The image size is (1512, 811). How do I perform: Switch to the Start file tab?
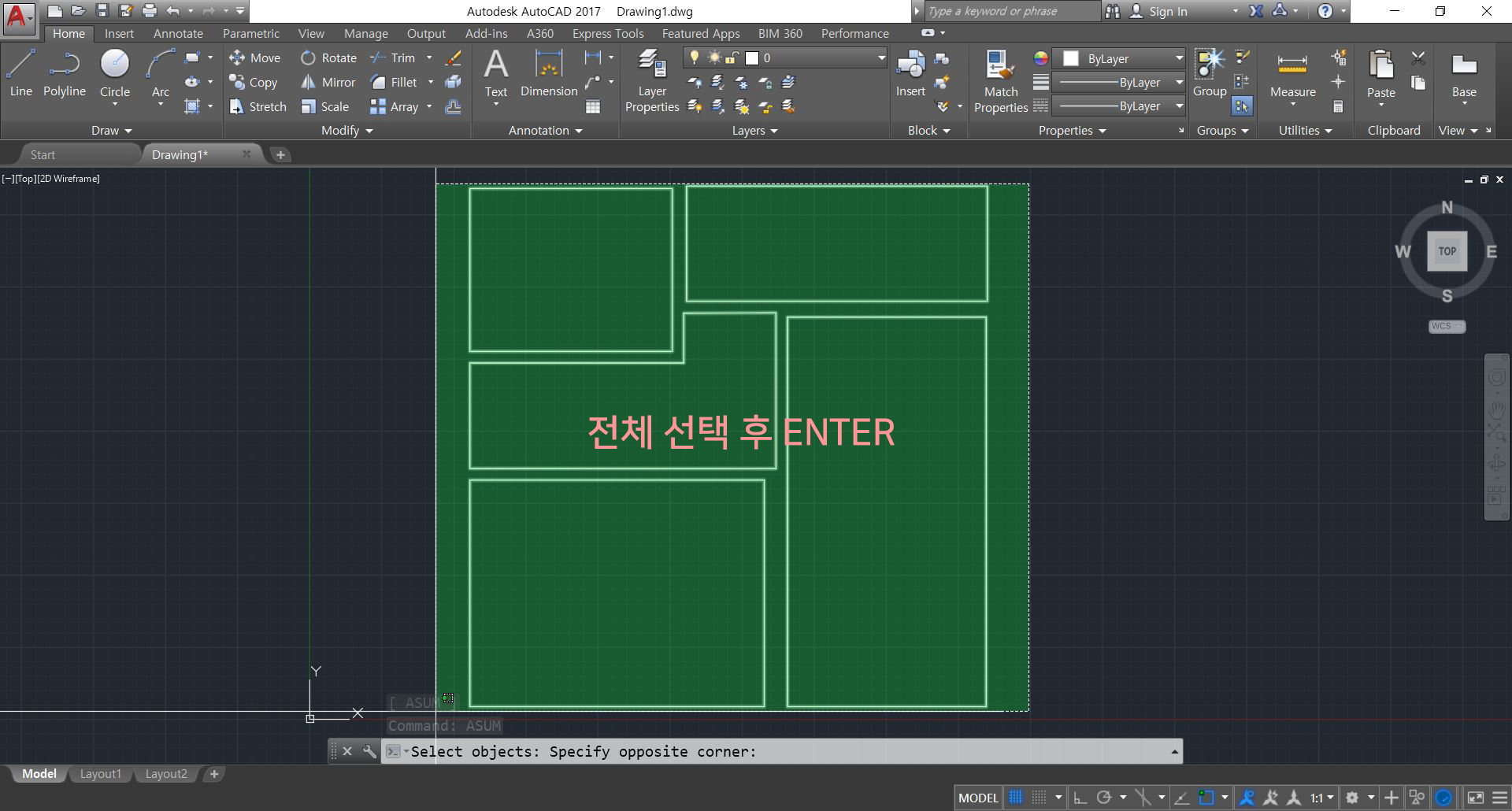pos(43,154)
